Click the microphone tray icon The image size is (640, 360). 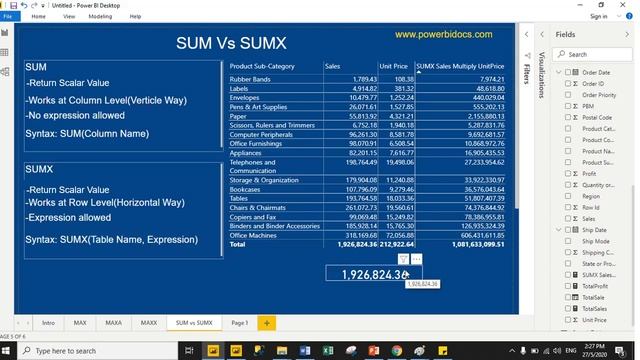click(x=523, y=351)
